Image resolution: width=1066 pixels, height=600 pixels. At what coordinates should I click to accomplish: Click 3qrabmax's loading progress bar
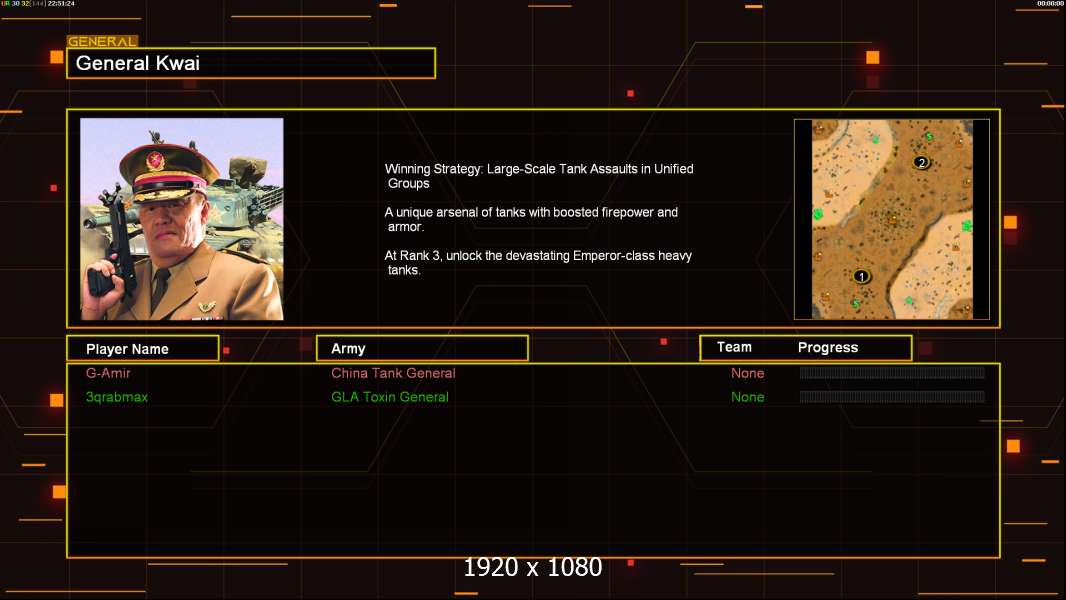pos(892,397)
